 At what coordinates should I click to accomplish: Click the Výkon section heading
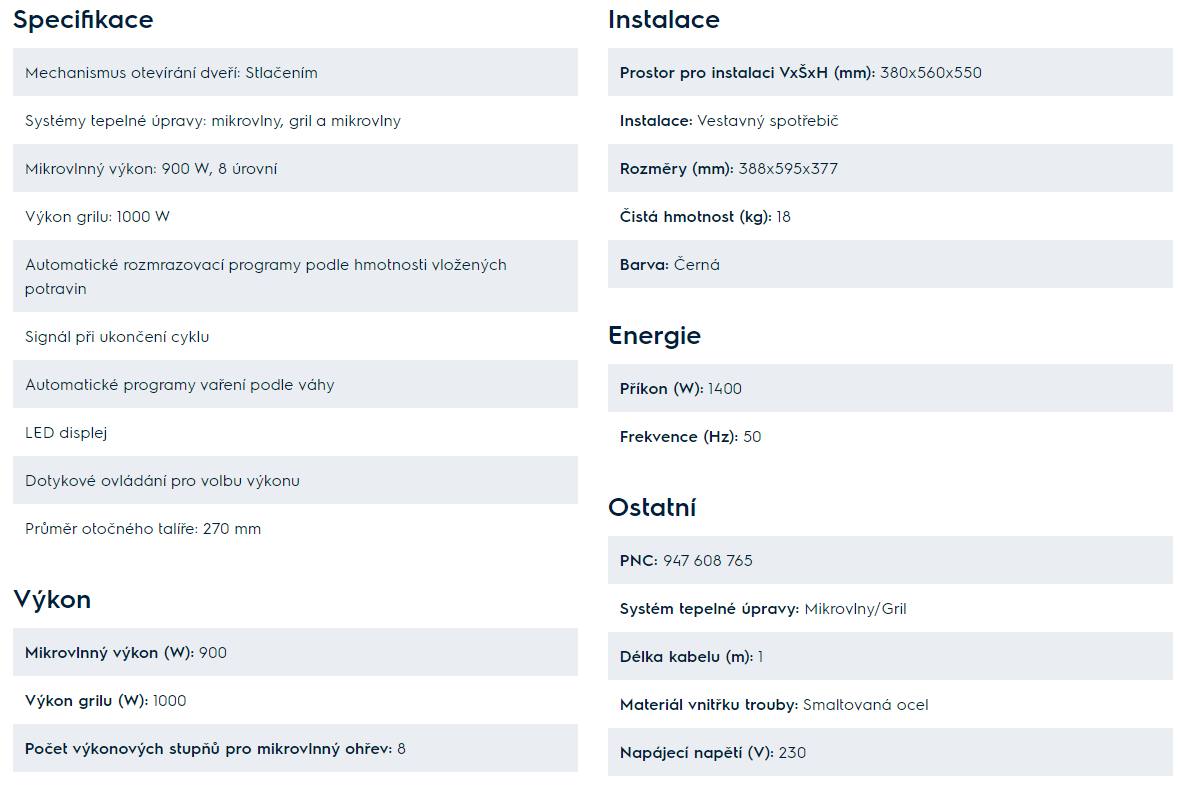click(x=52, y=599)
